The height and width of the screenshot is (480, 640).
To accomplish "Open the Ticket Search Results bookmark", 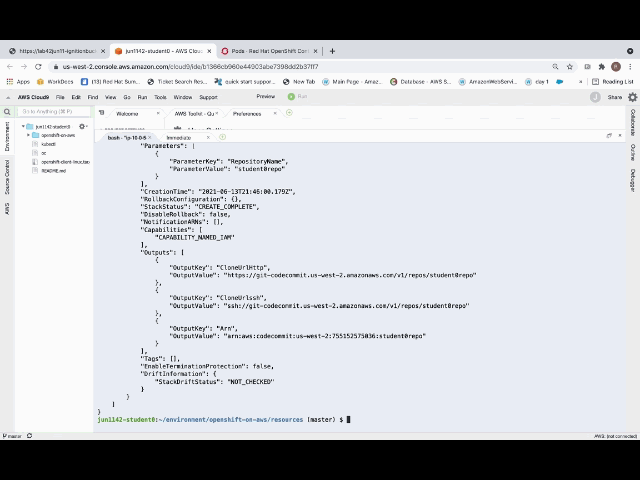I will [x=178, y=82].
